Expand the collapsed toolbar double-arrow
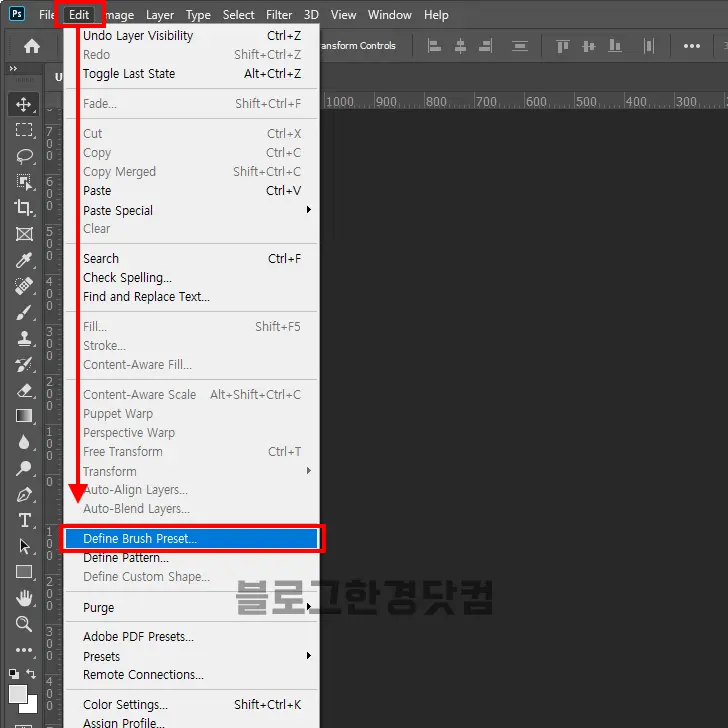This screenshot has height=728, width=728. point(13,68)
